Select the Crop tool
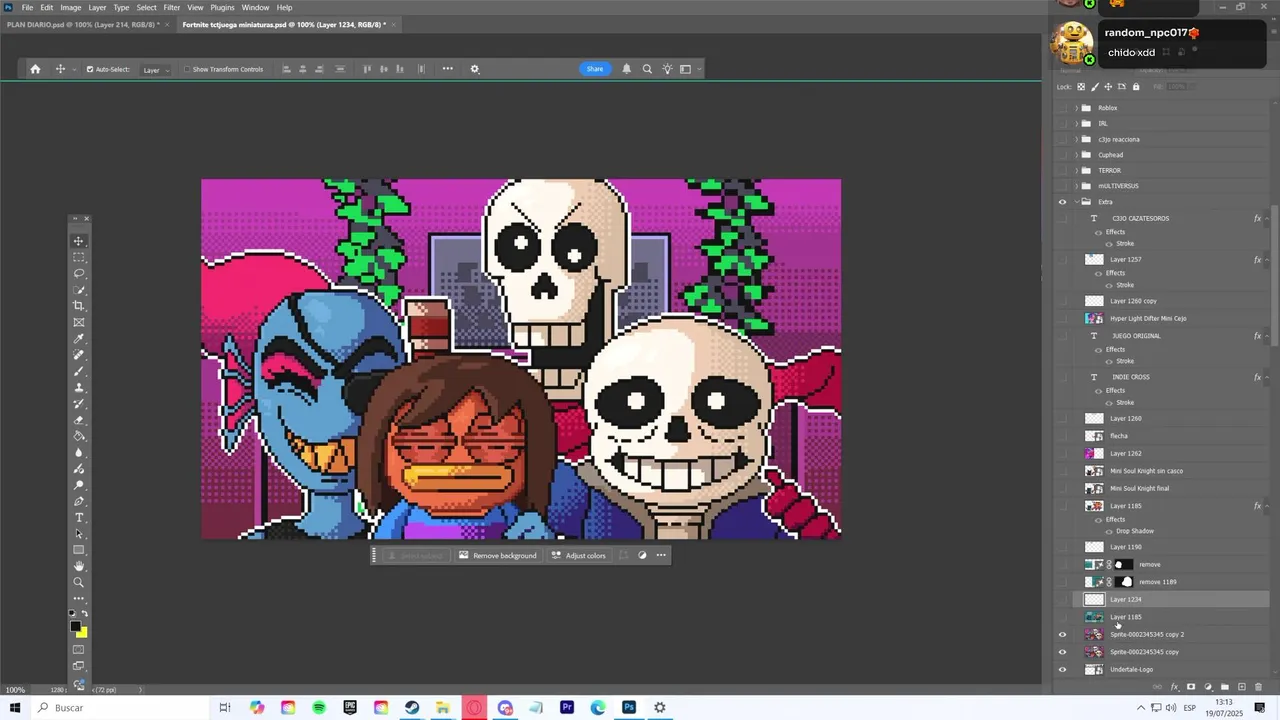 pos(79,306)
